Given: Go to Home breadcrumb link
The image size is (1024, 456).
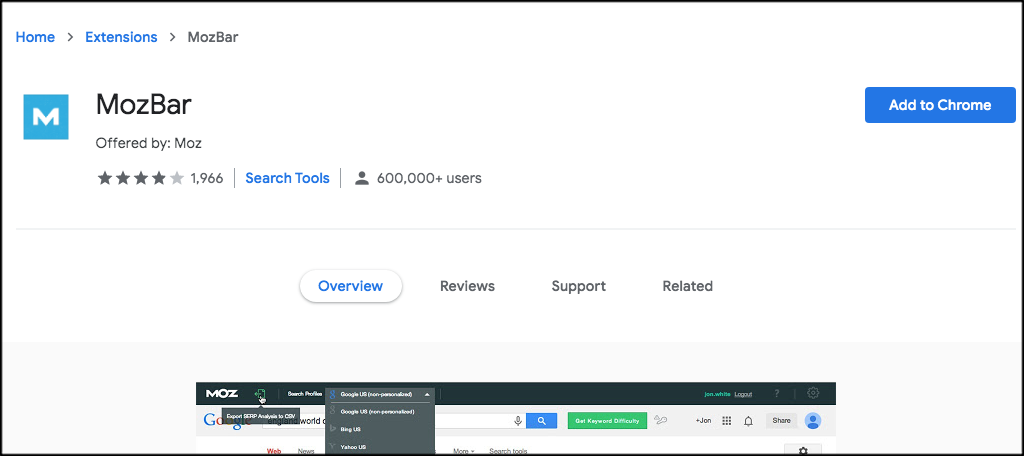Looking at the screenshot, I should point(35,37).
